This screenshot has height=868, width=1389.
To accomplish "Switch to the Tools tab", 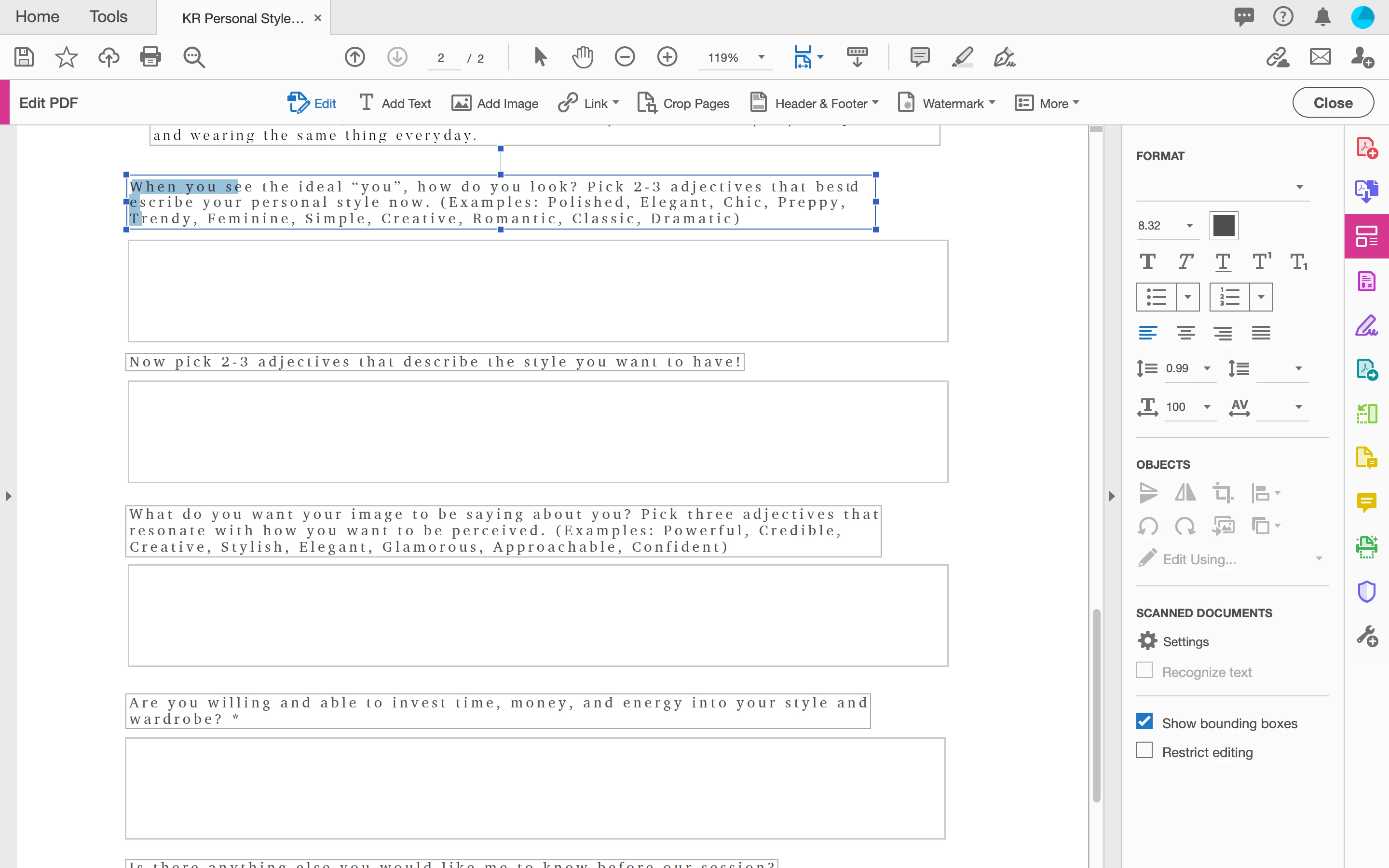I will tap(108, 17).
